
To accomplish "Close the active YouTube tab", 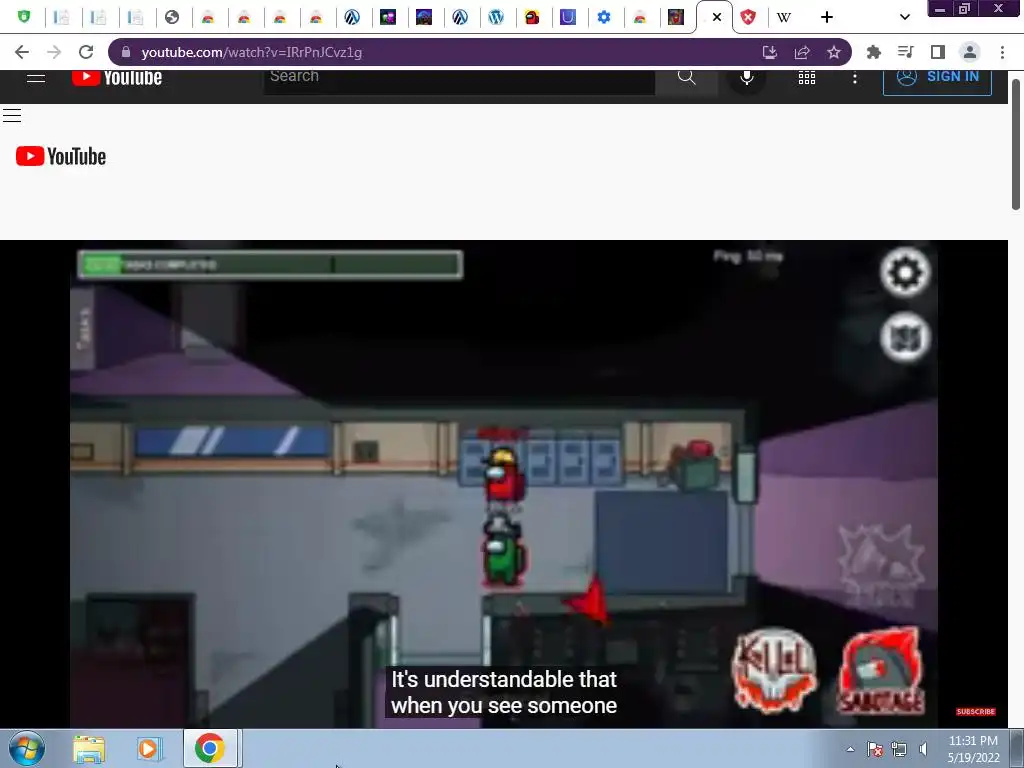I will (x=717, y=18).
